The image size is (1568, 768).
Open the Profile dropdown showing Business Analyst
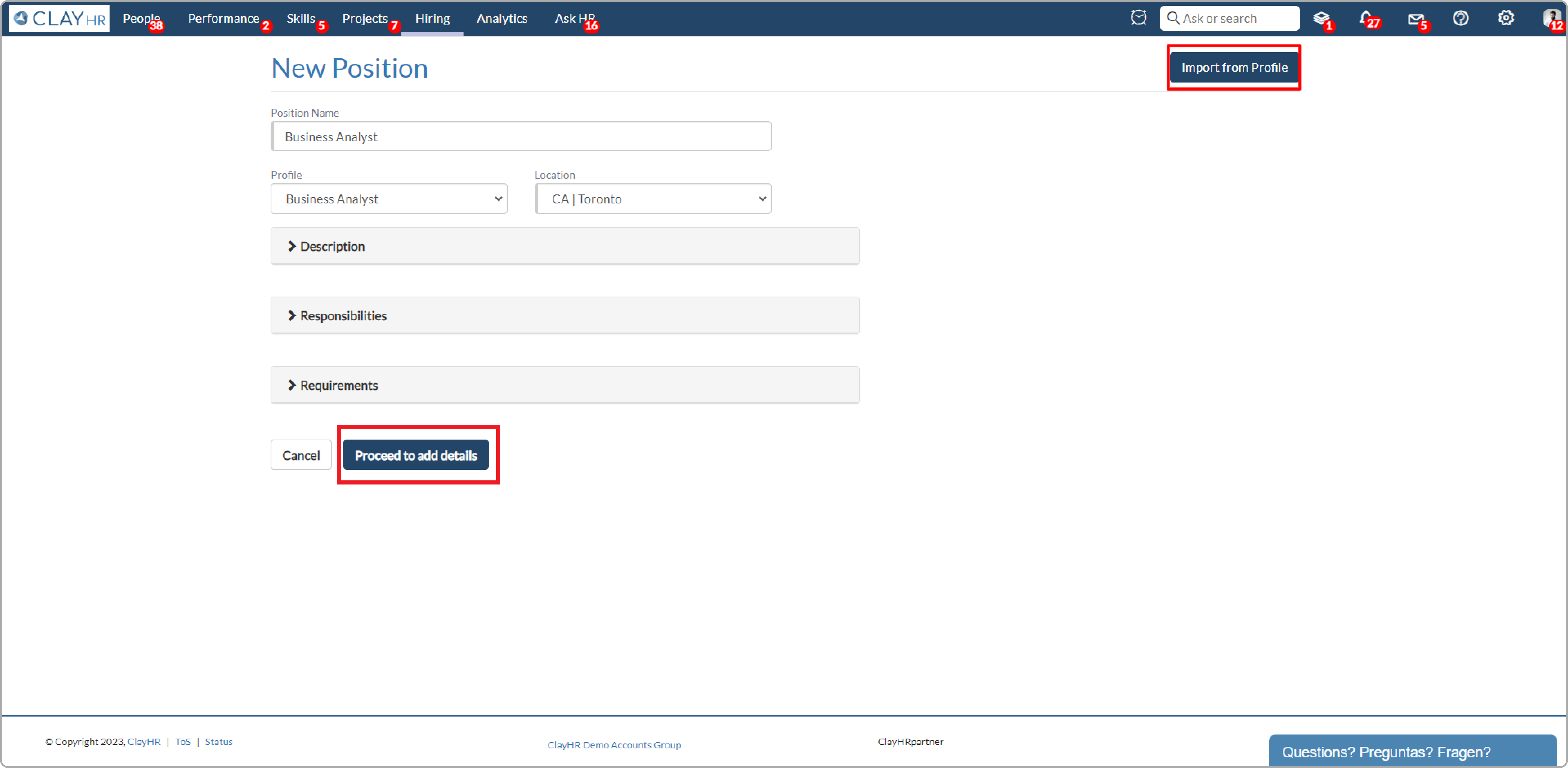(x=388, y=198)
